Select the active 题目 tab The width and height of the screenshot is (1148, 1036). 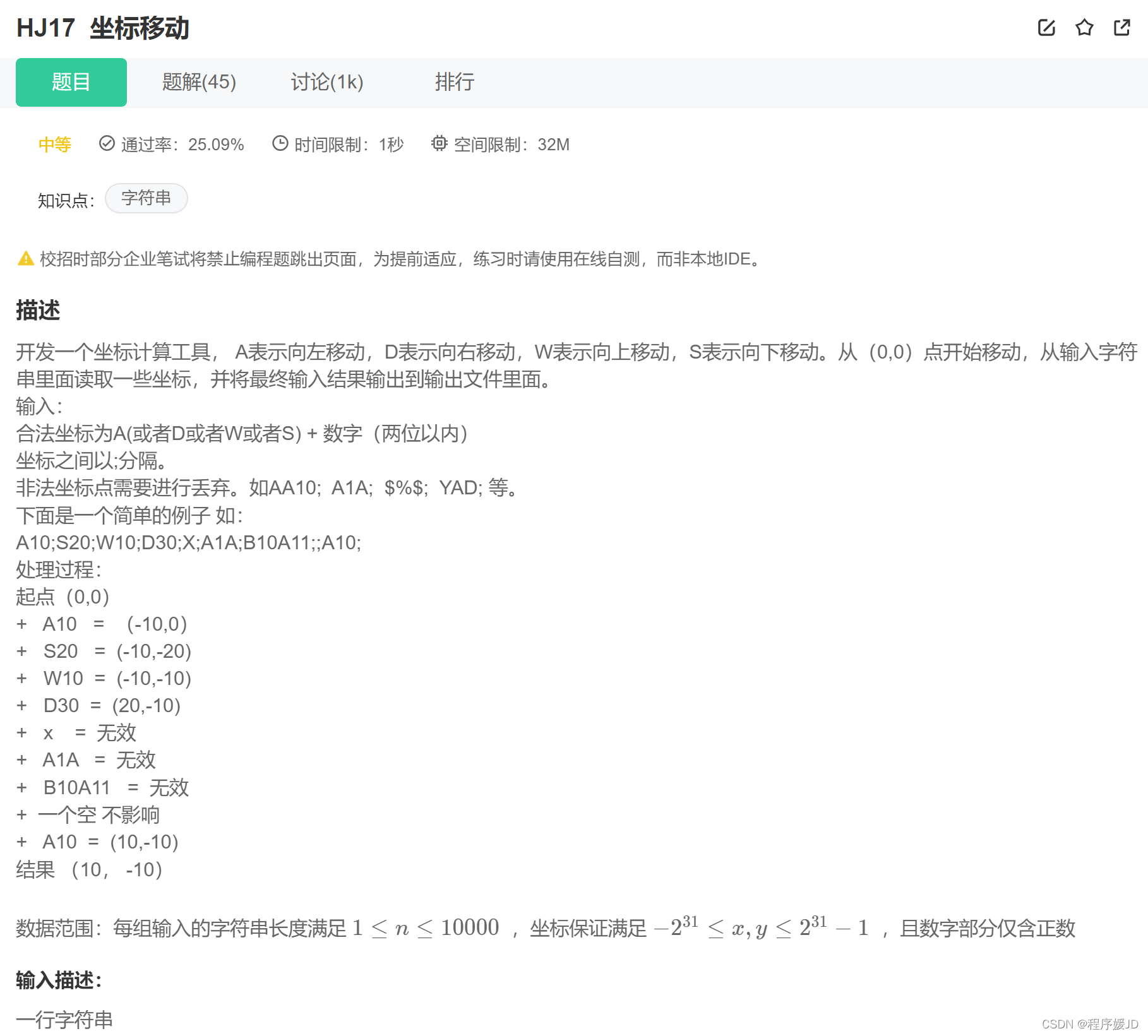[x=71, y=82]
